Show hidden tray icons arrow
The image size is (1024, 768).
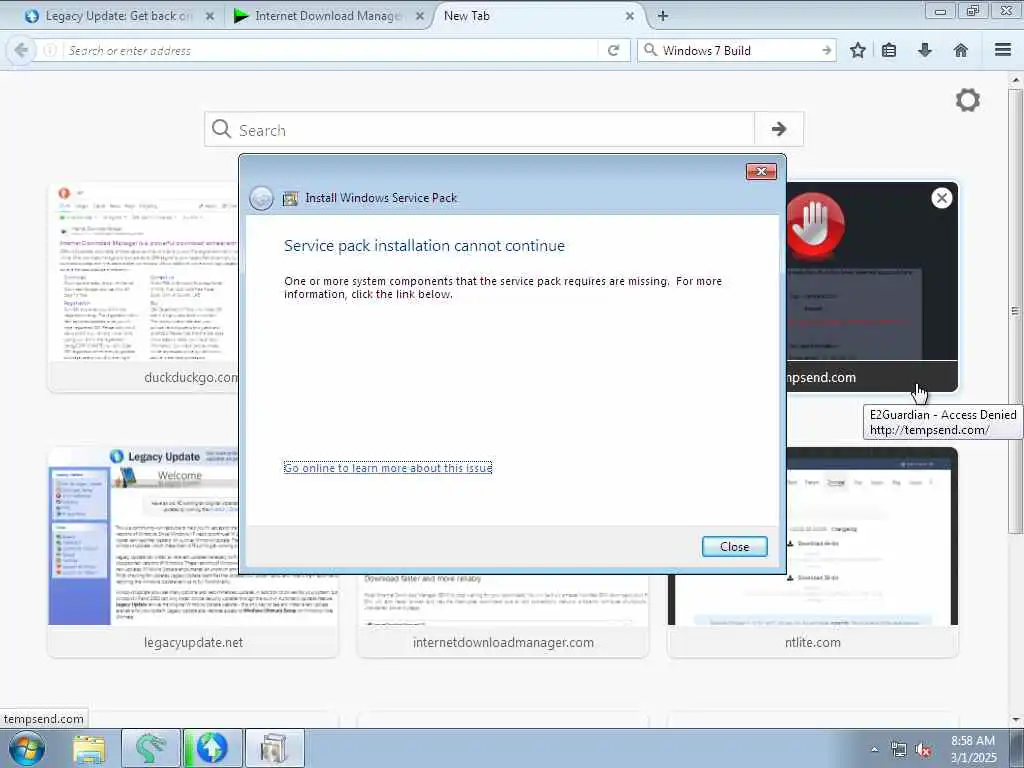[x=874, y=749]
